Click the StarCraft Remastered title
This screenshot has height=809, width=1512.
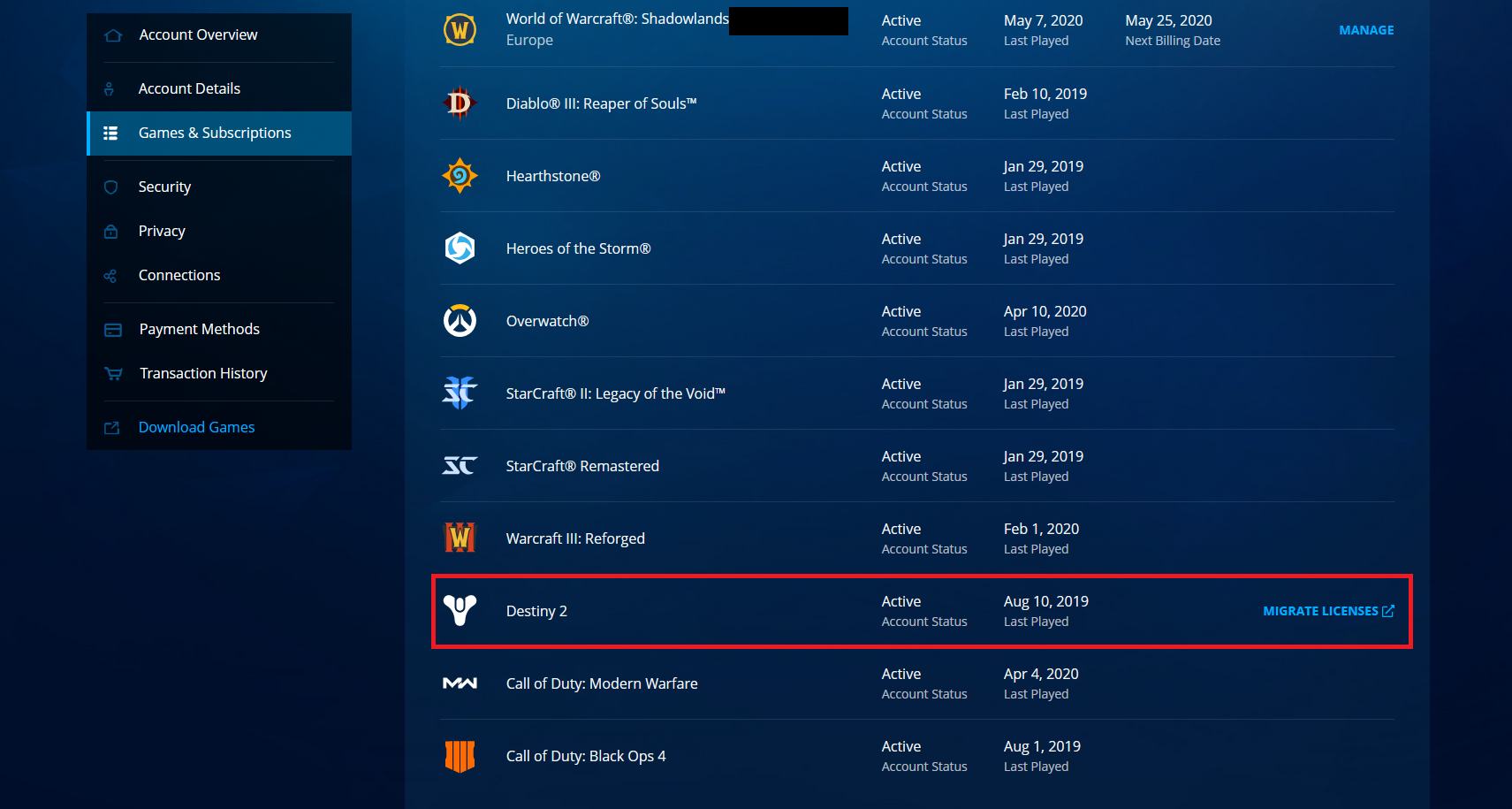[582, 466]
